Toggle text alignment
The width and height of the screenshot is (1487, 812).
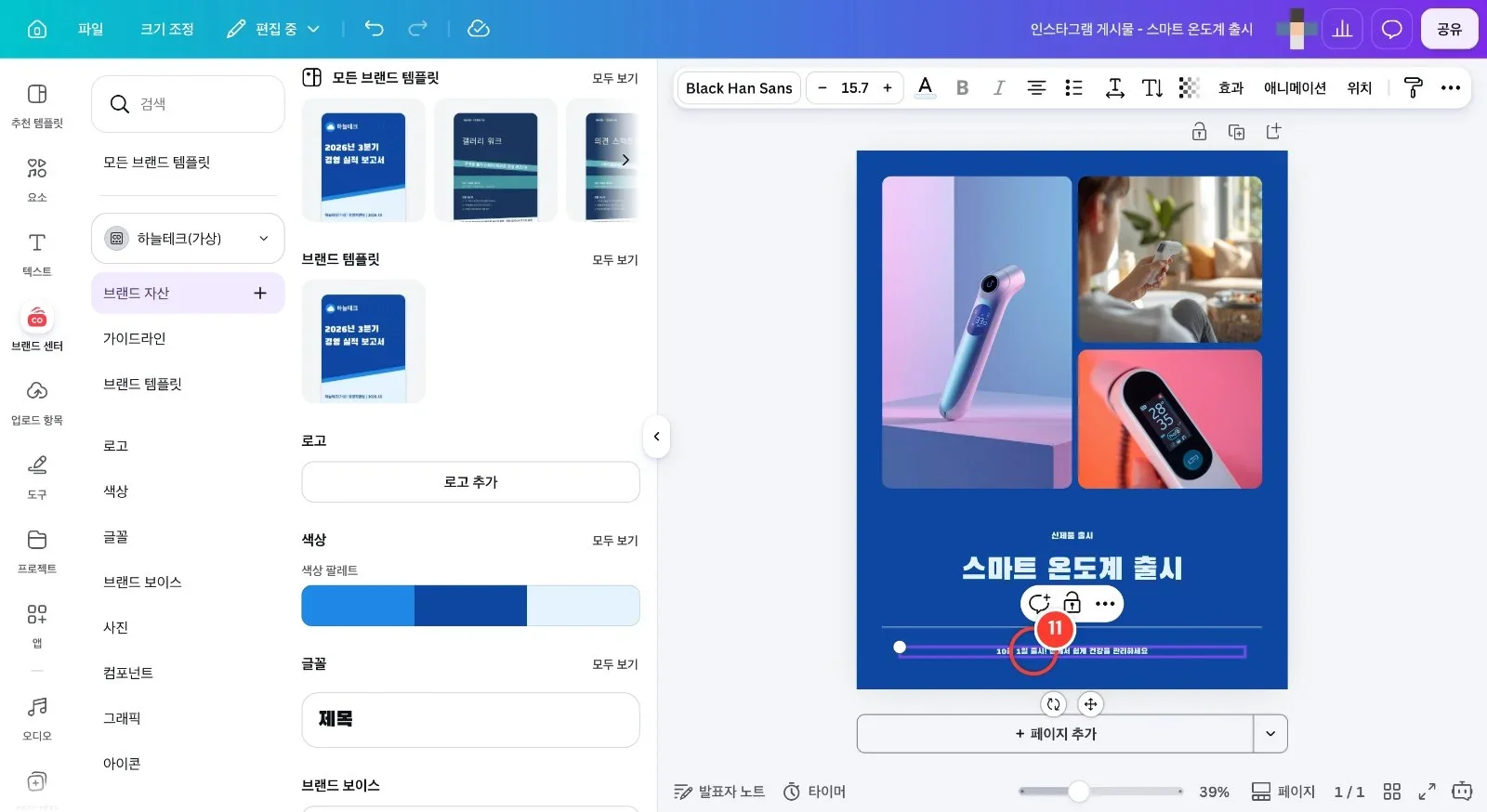pos(1036,87)
